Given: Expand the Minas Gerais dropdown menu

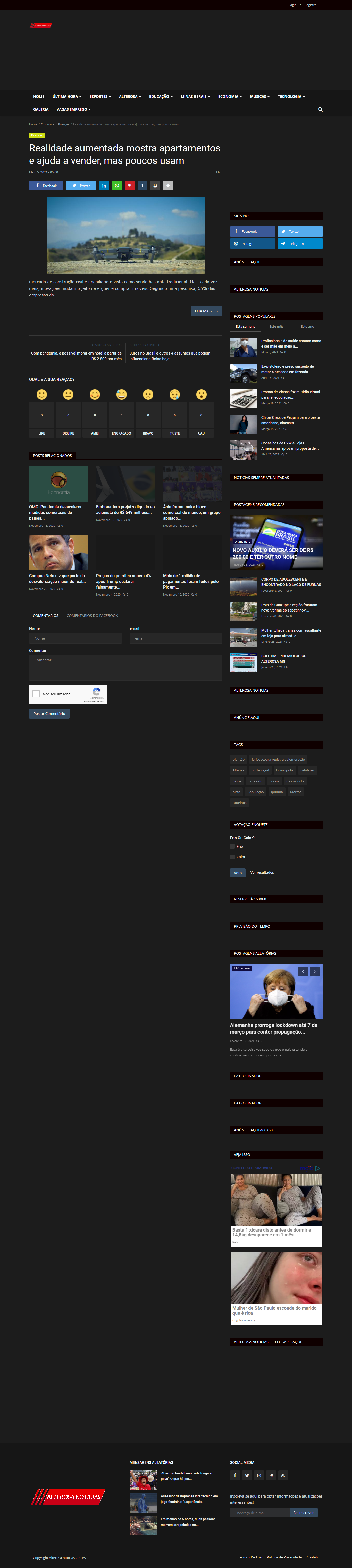Looking at the screenshot, I should coord(195,96).
